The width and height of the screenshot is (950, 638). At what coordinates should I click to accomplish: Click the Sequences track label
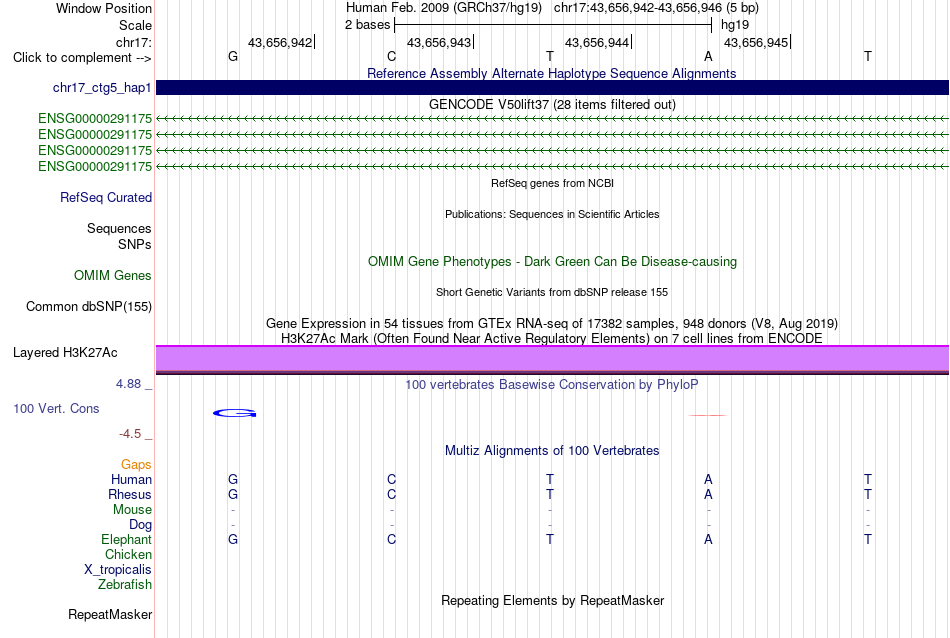(119, 228)
